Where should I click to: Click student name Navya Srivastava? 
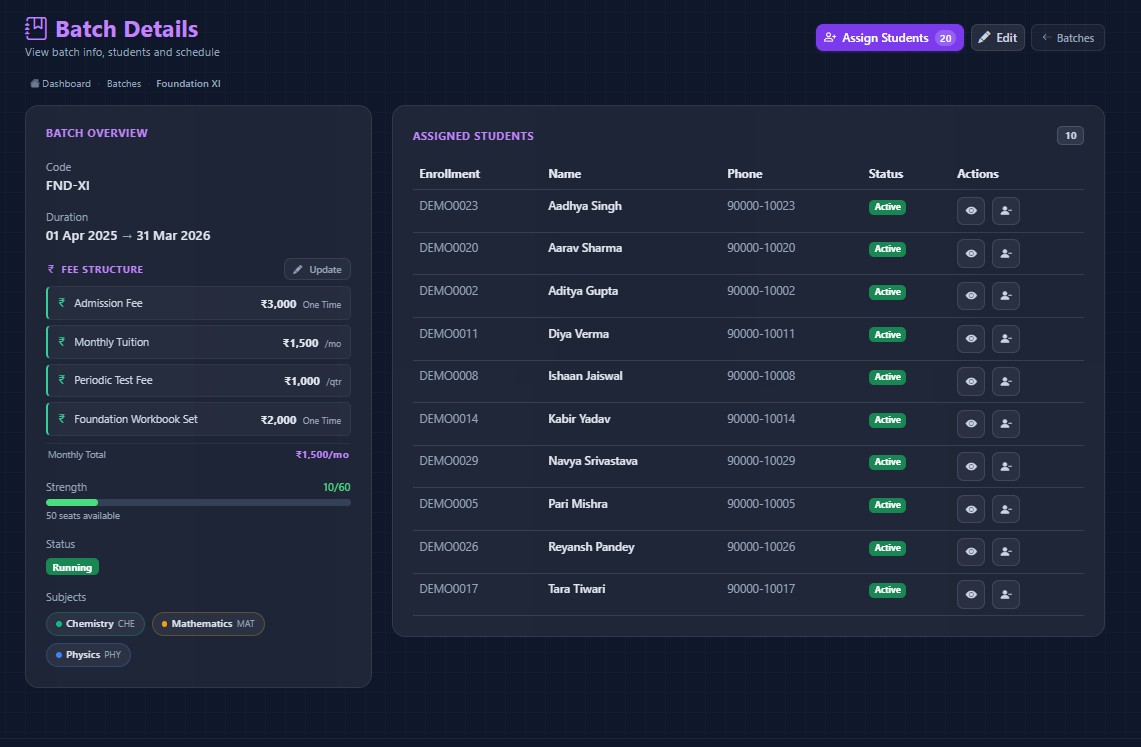592,461
